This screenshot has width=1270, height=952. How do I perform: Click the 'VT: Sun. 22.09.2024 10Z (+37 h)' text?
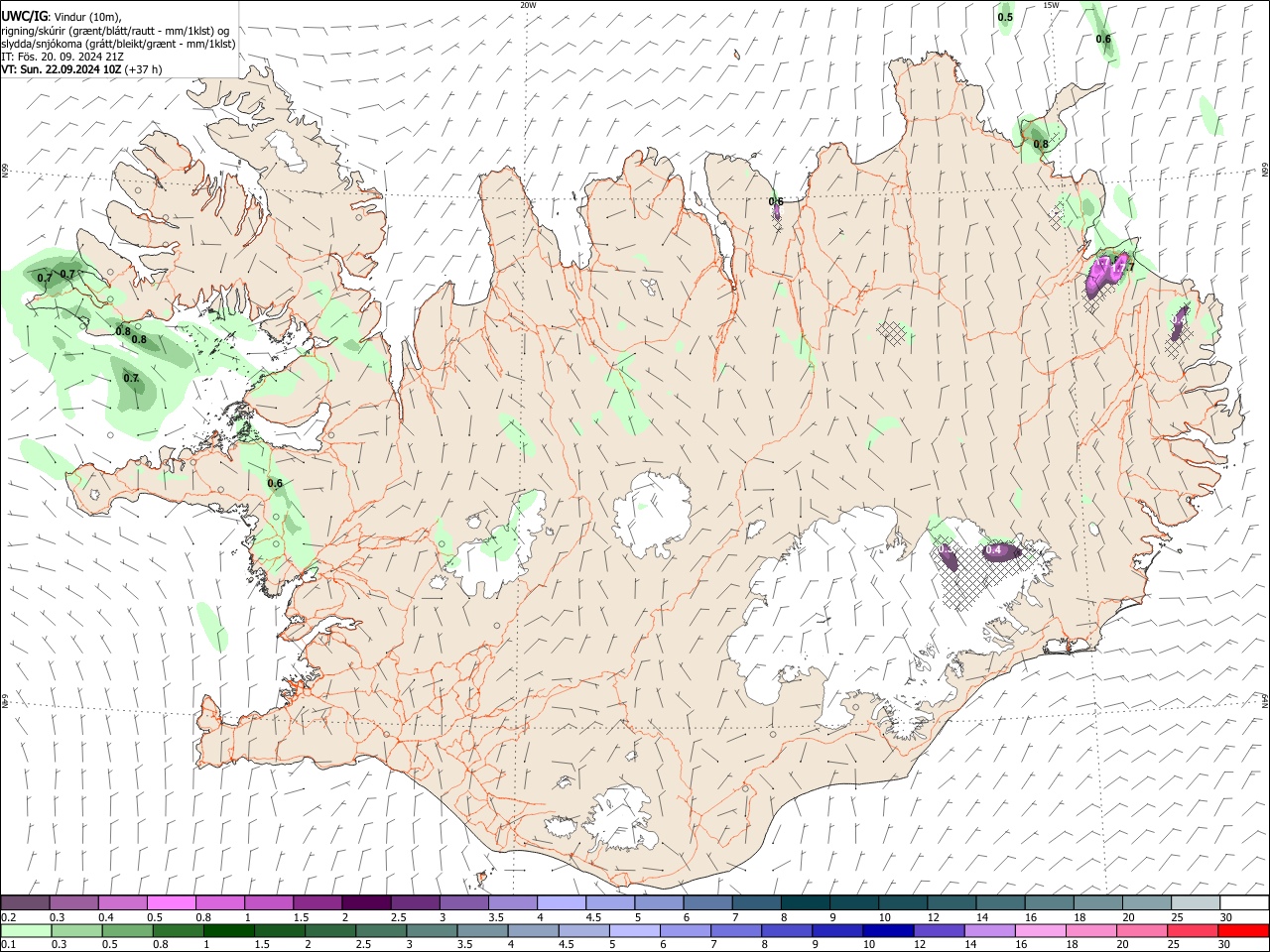[x=81, y=69]
